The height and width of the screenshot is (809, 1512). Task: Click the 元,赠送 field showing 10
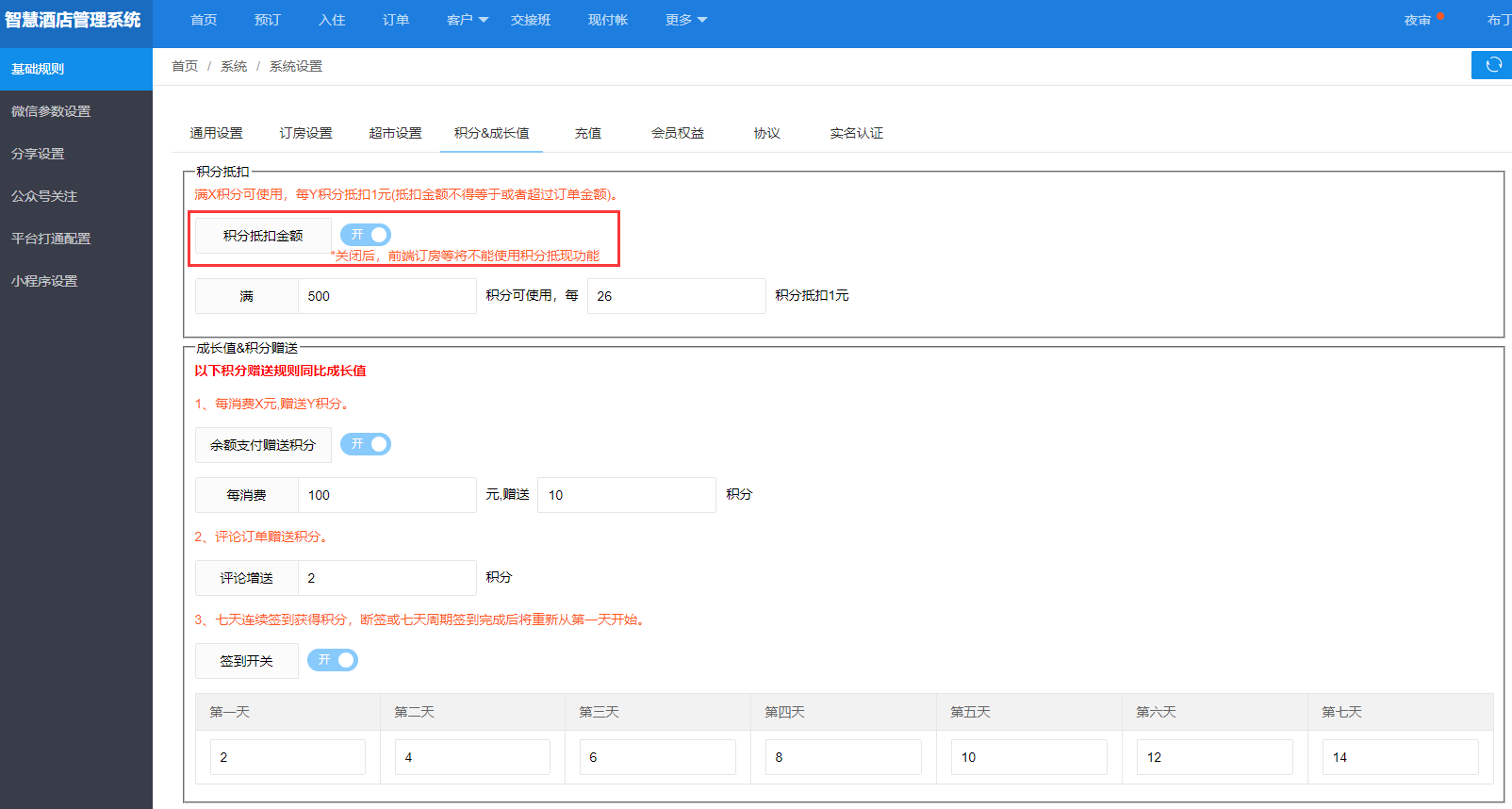(627, 495)
